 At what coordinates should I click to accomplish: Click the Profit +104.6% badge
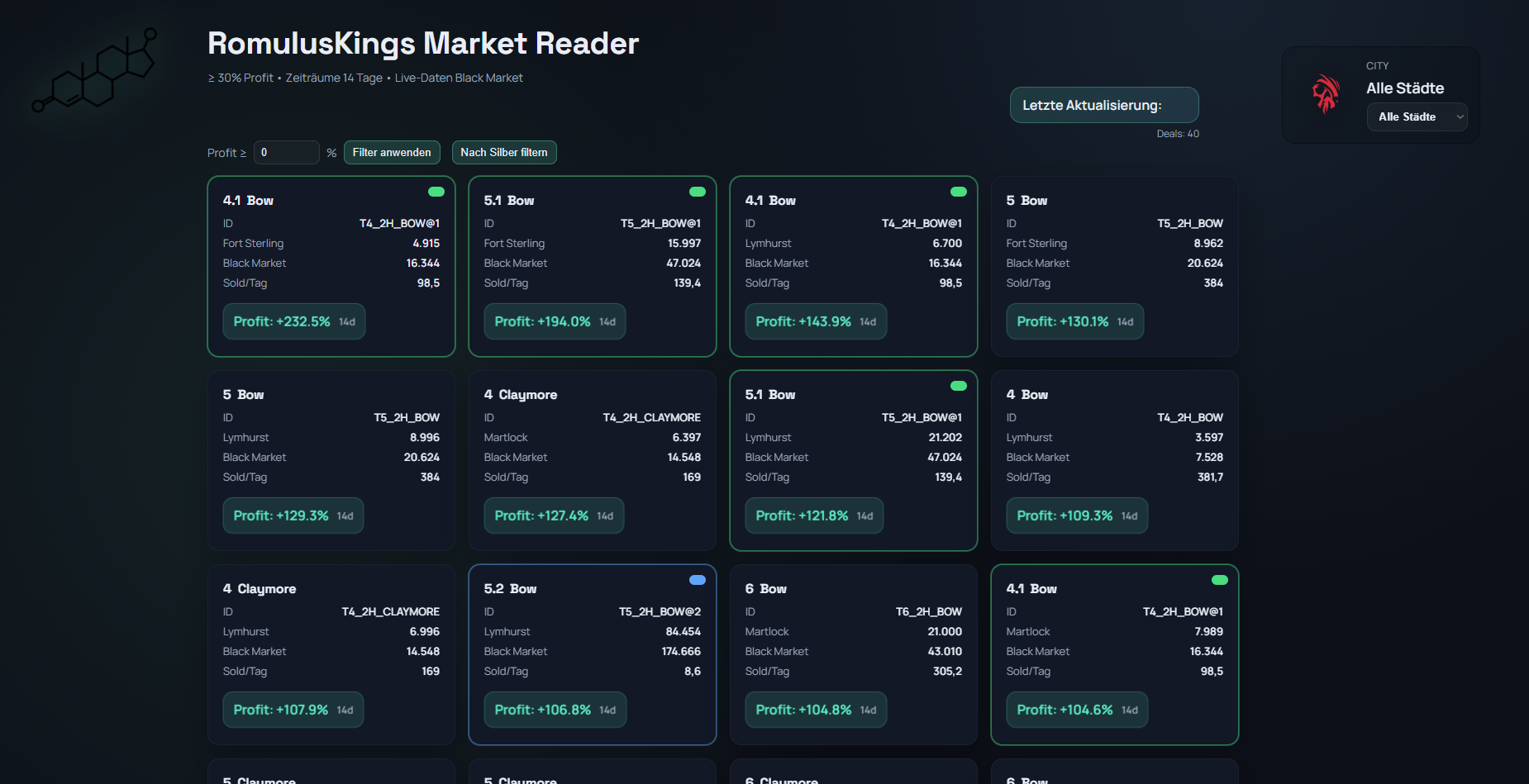[x=1076, y=709]
